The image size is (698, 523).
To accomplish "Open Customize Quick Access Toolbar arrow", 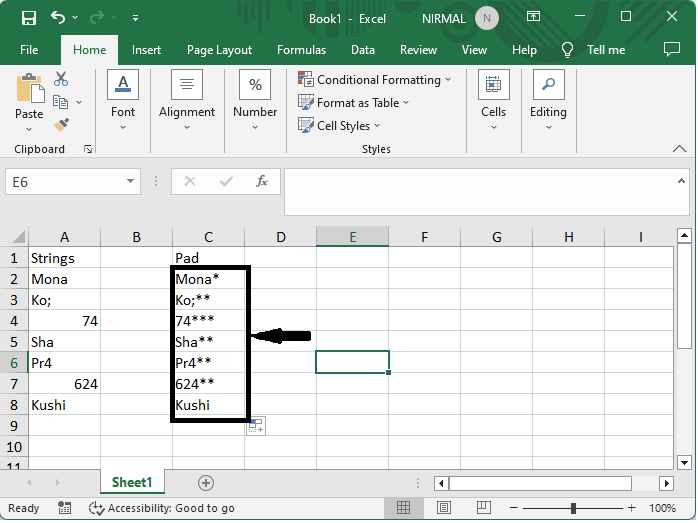I will pos(135,18).
